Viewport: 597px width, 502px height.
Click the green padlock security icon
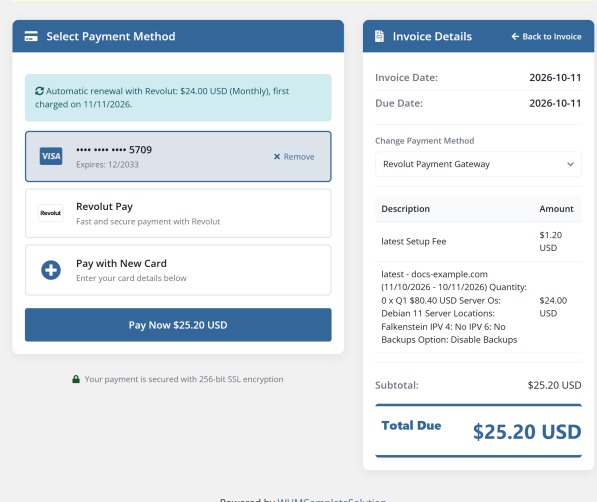(x=76, y=379)
